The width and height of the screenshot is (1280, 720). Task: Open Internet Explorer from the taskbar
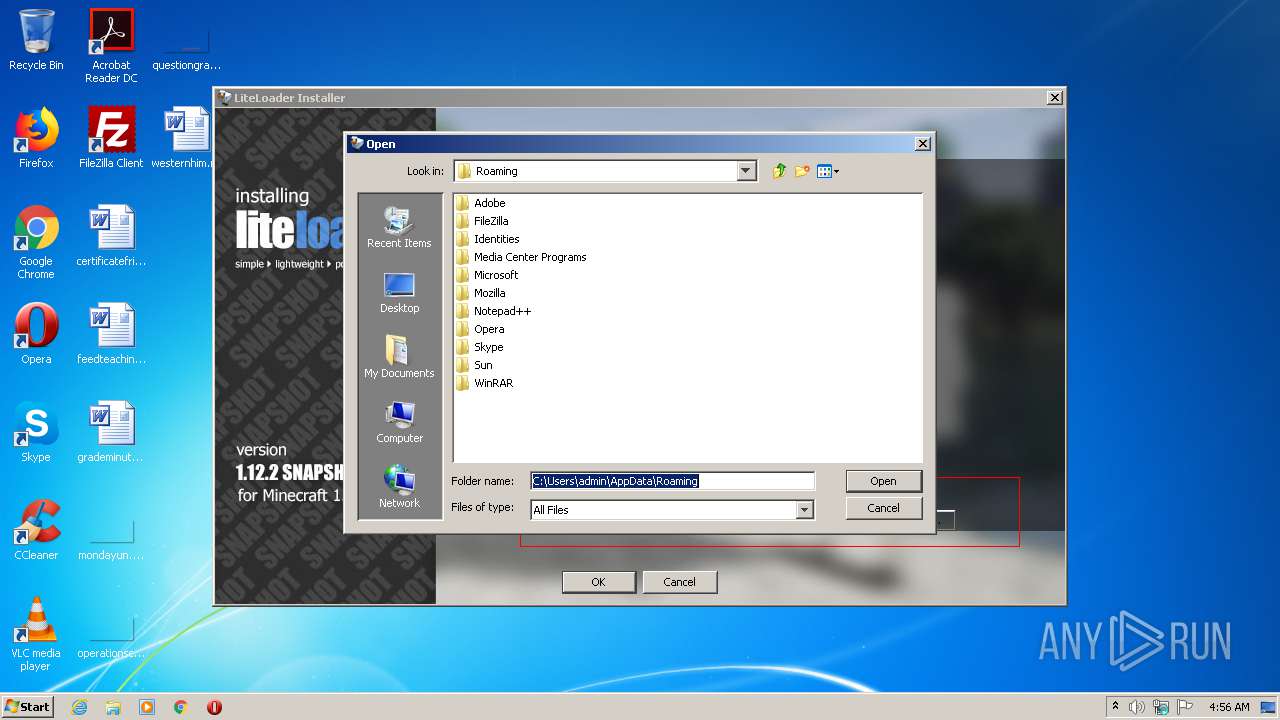(79, 707)
